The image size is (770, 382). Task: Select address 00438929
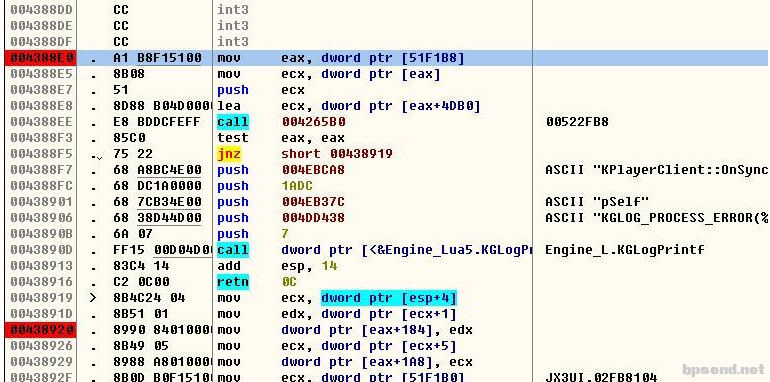41,362
